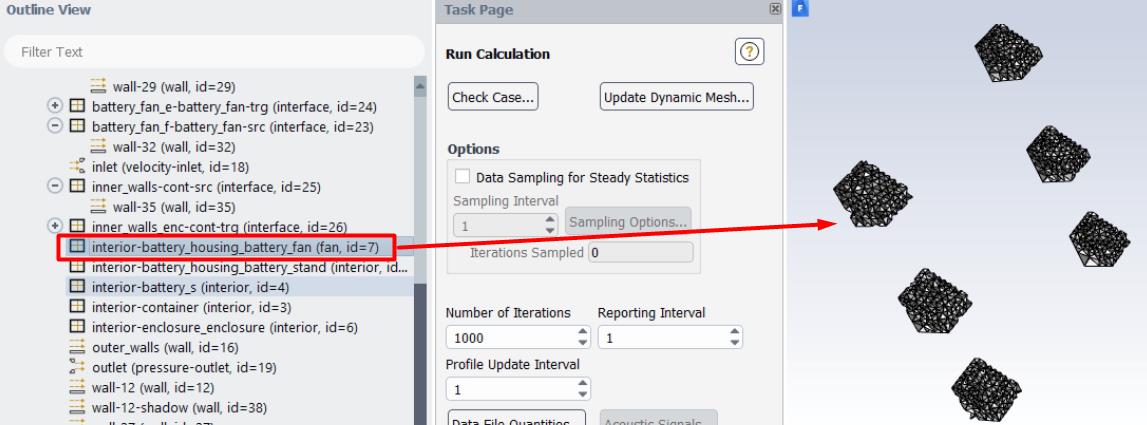The height and width of the screenshot is (425, 1147).
Task: Expand inner_walls_enc-cont-trg interface node
Action: point(55,227)
